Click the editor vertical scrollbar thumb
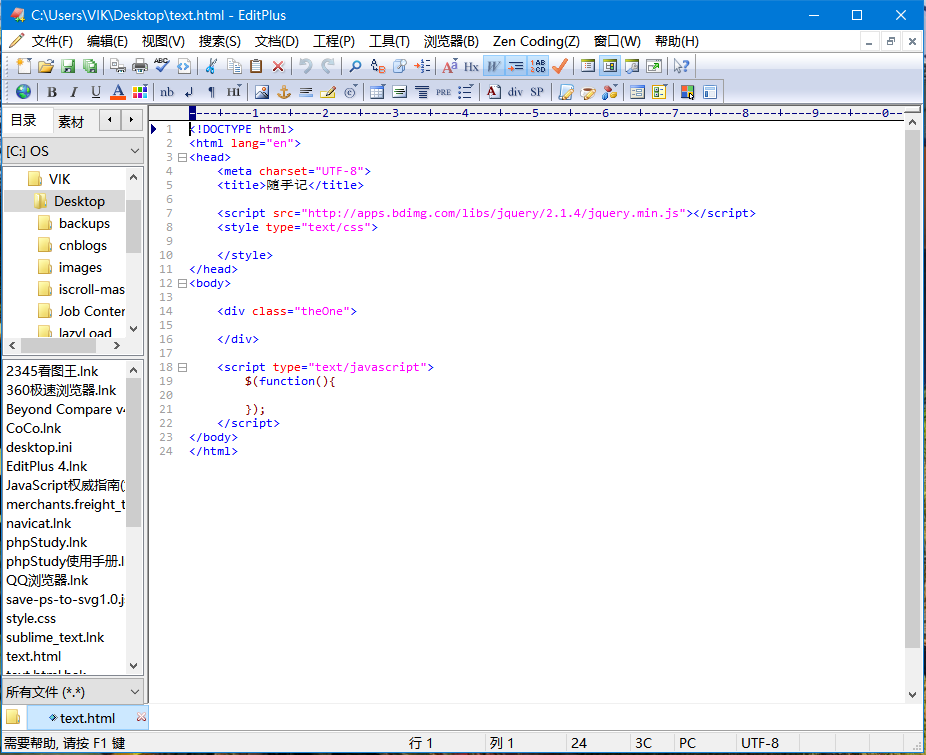 (912, 387)
